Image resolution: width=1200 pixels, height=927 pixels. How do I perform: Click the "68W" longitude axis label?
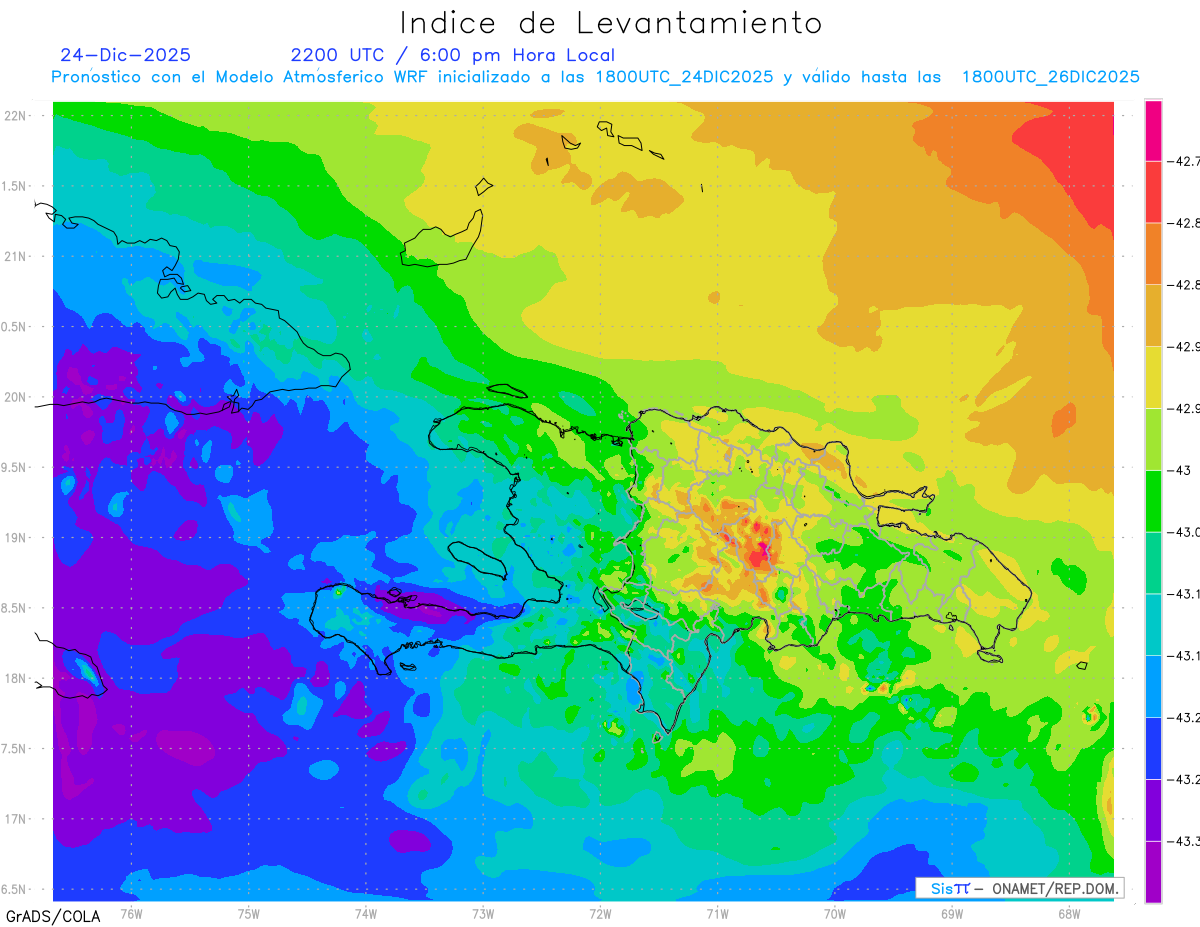[1069, 913]
